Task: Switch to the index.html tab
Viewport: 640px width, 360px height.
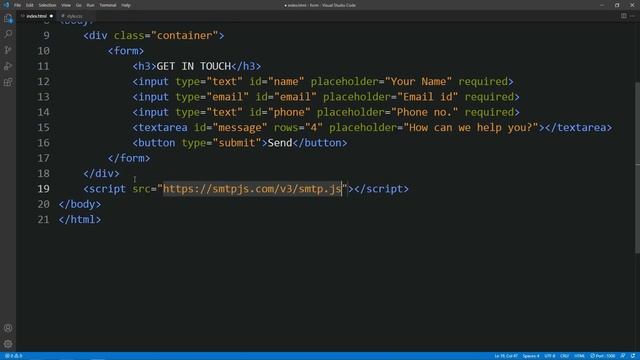Action: 36,16
